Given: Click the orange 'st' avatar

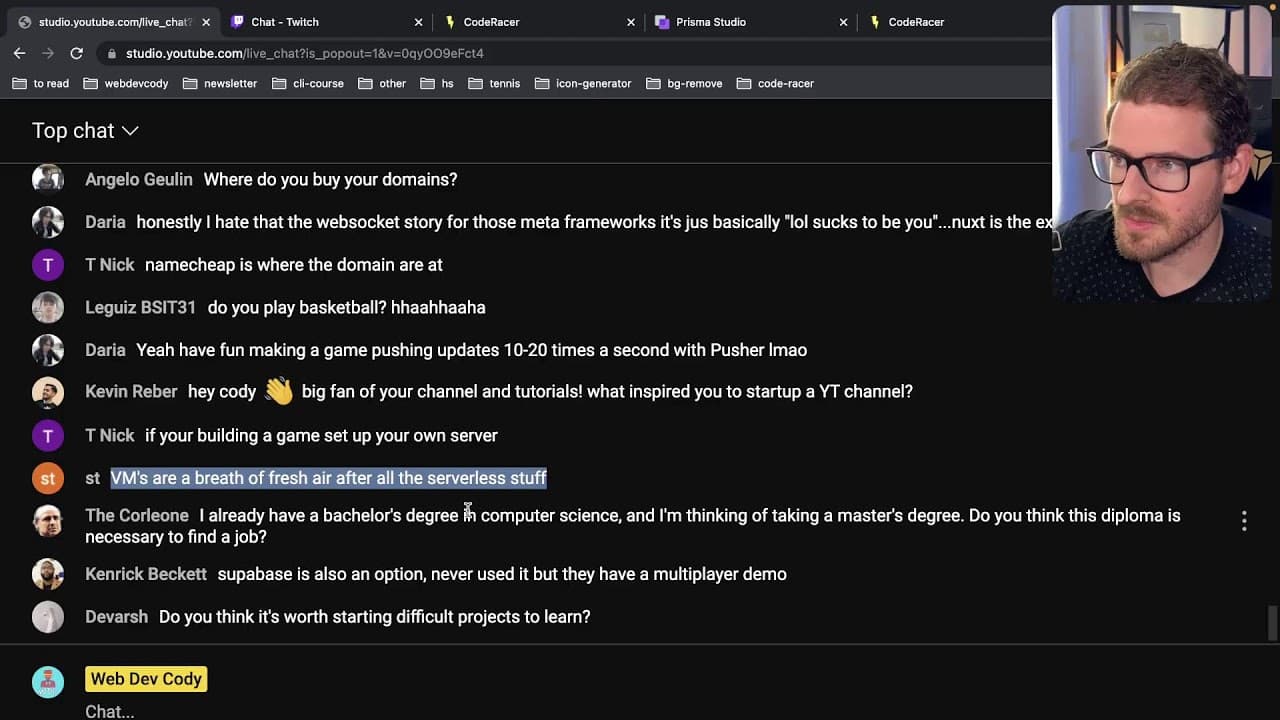Looking at the screenshot, I should point(48,478).
